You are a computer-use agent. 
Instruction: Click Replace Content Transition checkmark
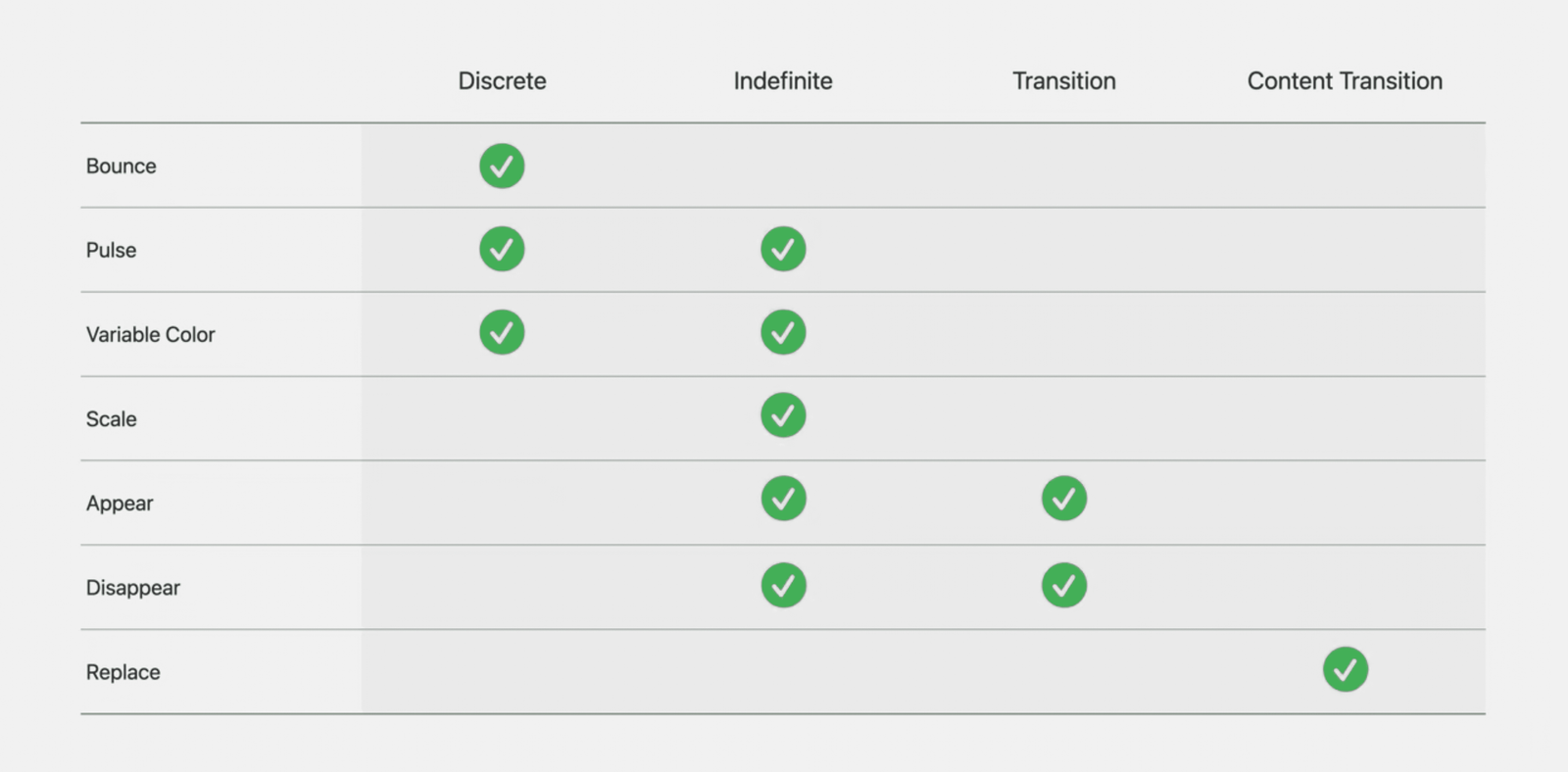click(x=1346, y=669)
